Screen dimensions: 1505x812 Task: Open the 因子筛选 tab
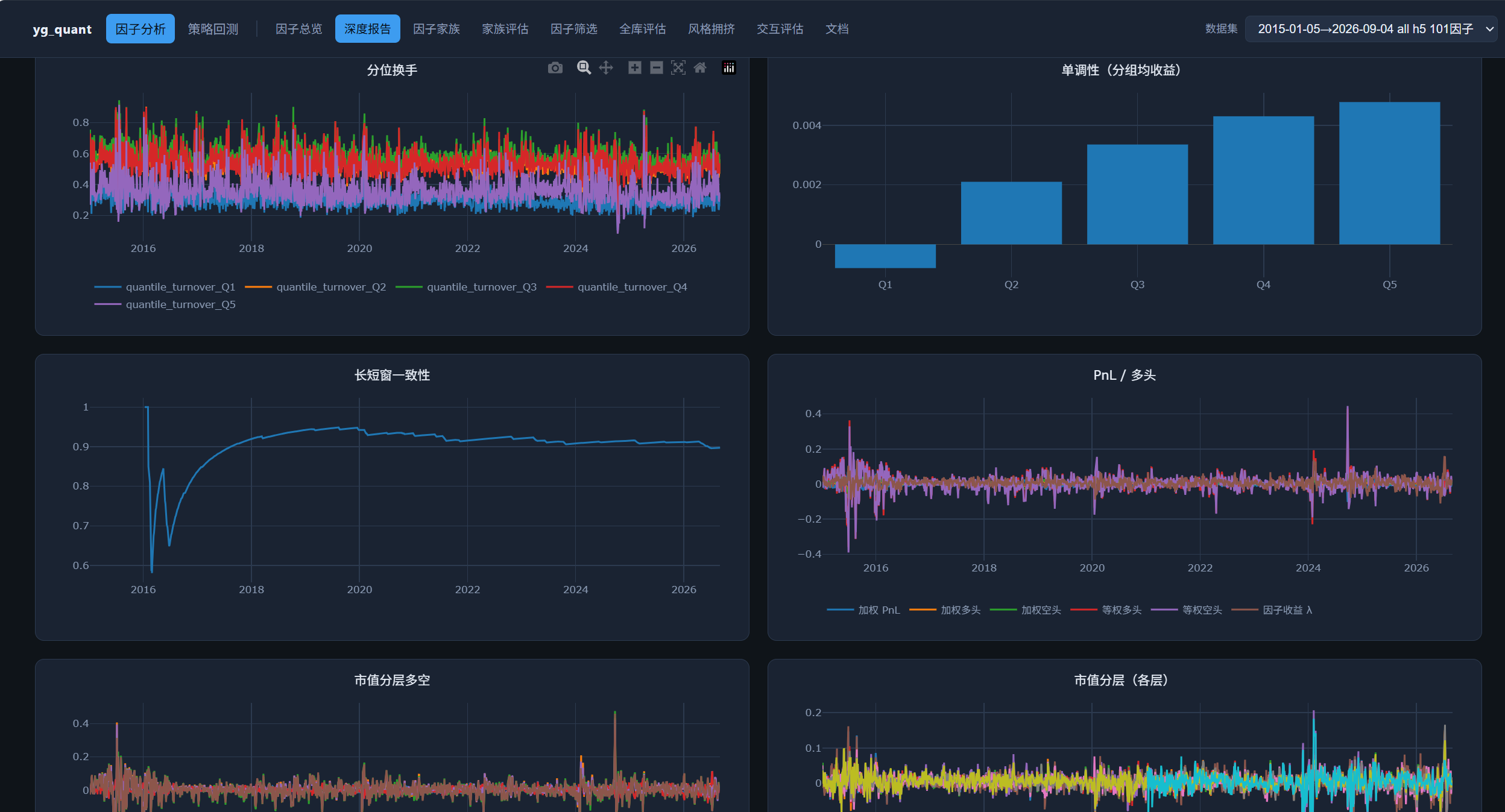pyautogui.click(x=573, y=29)
